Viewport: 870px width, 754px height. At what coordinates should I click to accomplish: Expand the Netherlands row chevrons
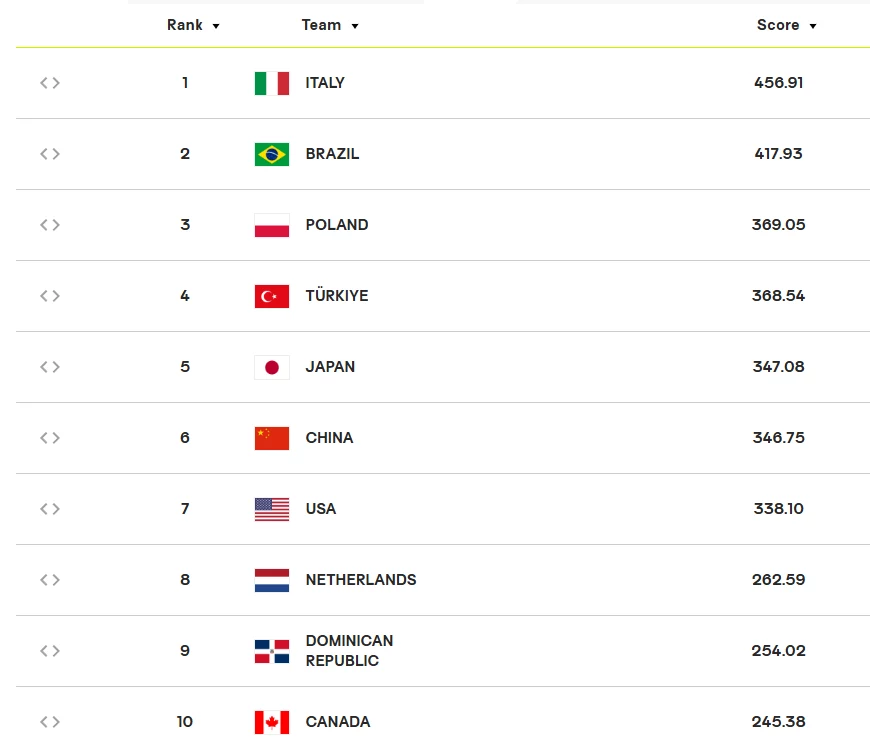click(x=50, y=580)
